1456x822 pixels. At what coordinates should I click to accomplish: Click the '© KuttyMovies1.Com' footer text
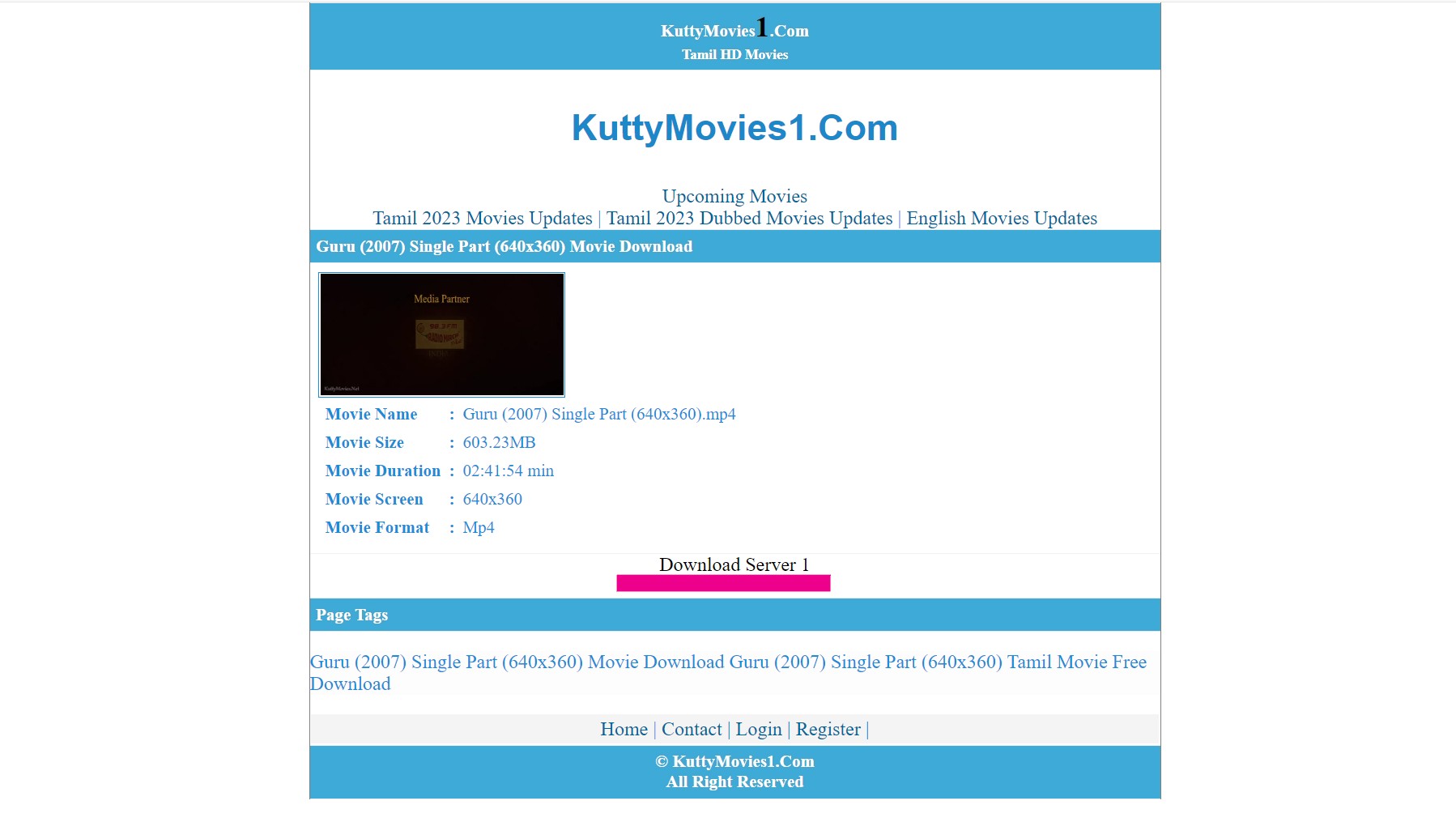[x=734, y=761]
